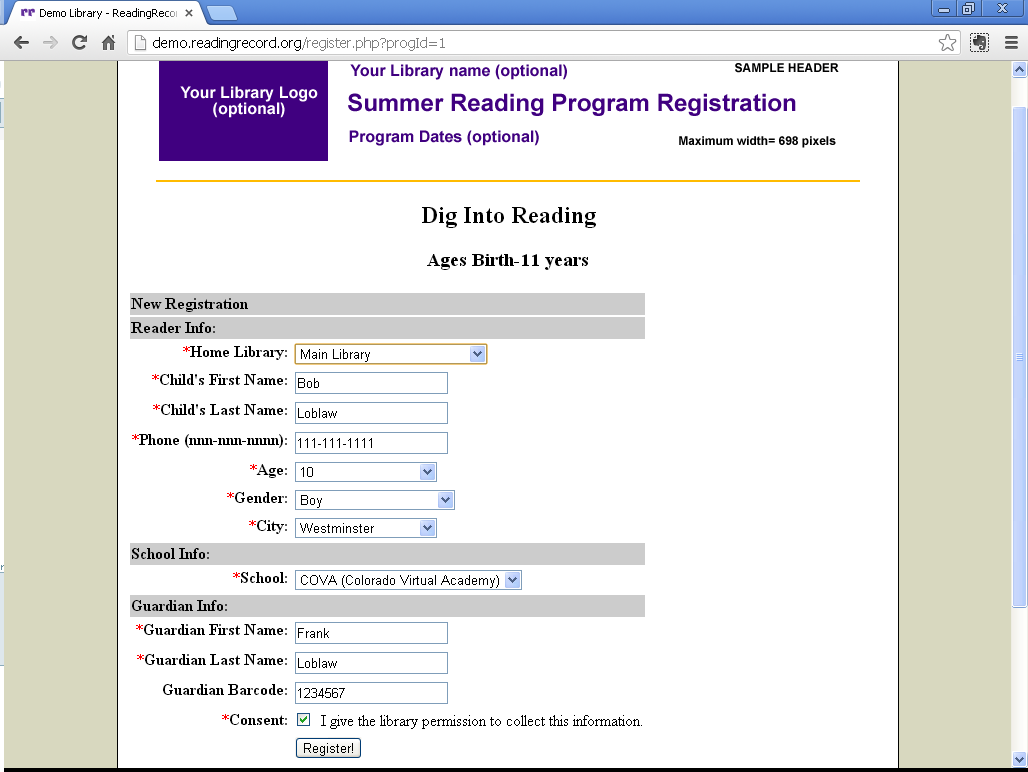
Task: Click the 'SAMPLE HEADER' text
Action: [x=786, y=68]
